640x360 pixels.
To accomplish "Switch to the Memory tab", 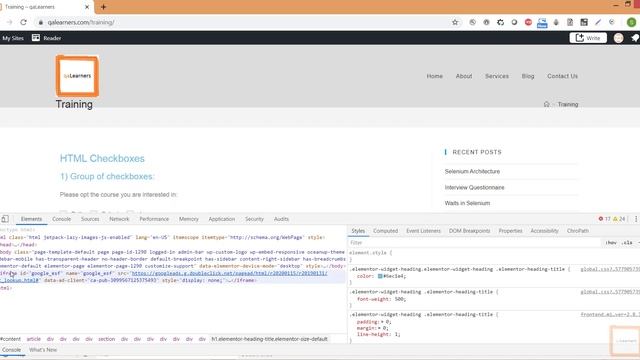I will [189, 219].
